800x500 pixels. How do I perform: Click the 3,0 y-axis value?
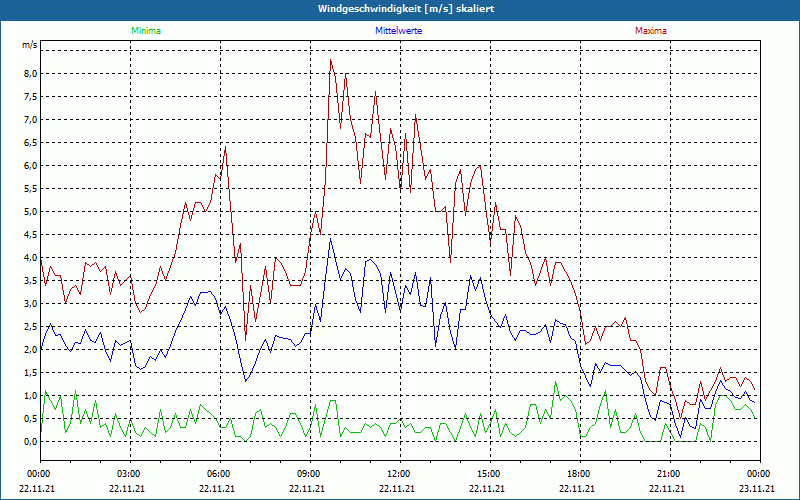[31, 304]
